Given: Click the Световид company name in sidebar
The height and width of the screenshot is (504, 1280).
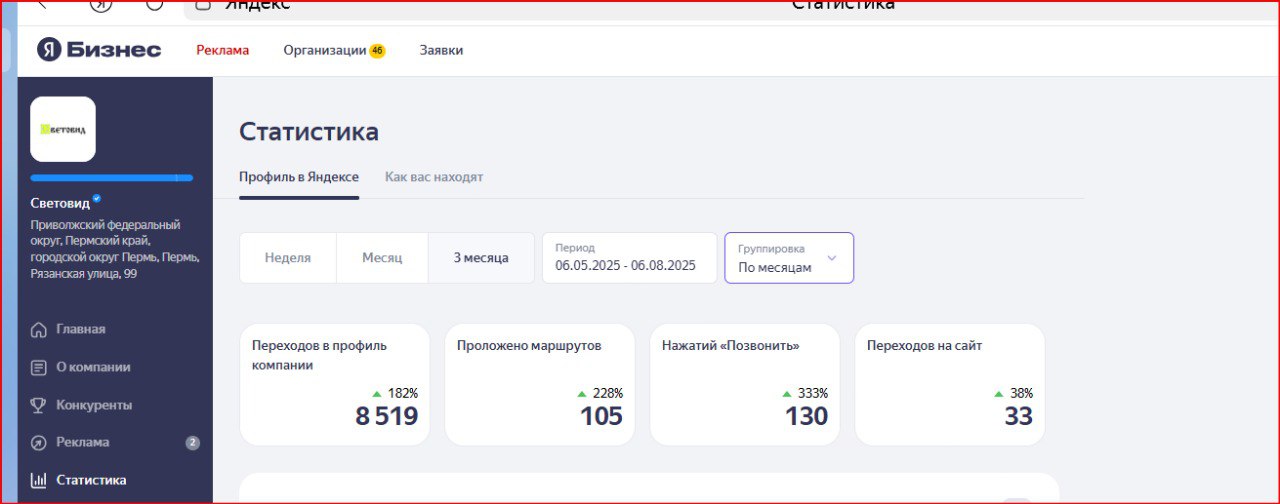Looking at the screenshot, I should [x=59, y=203].
